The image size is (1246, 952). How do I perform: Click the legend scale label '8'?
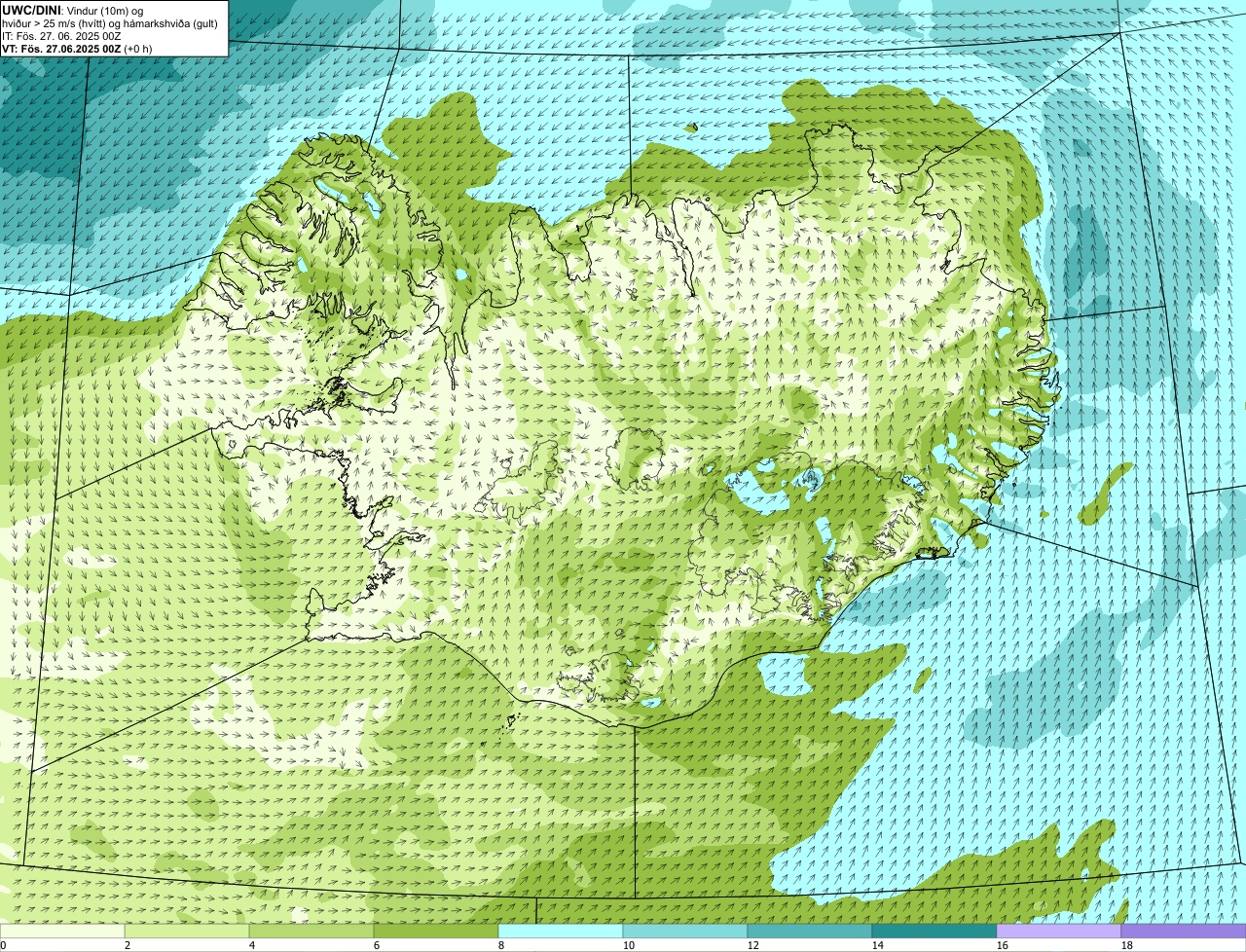tap(501, 945)
